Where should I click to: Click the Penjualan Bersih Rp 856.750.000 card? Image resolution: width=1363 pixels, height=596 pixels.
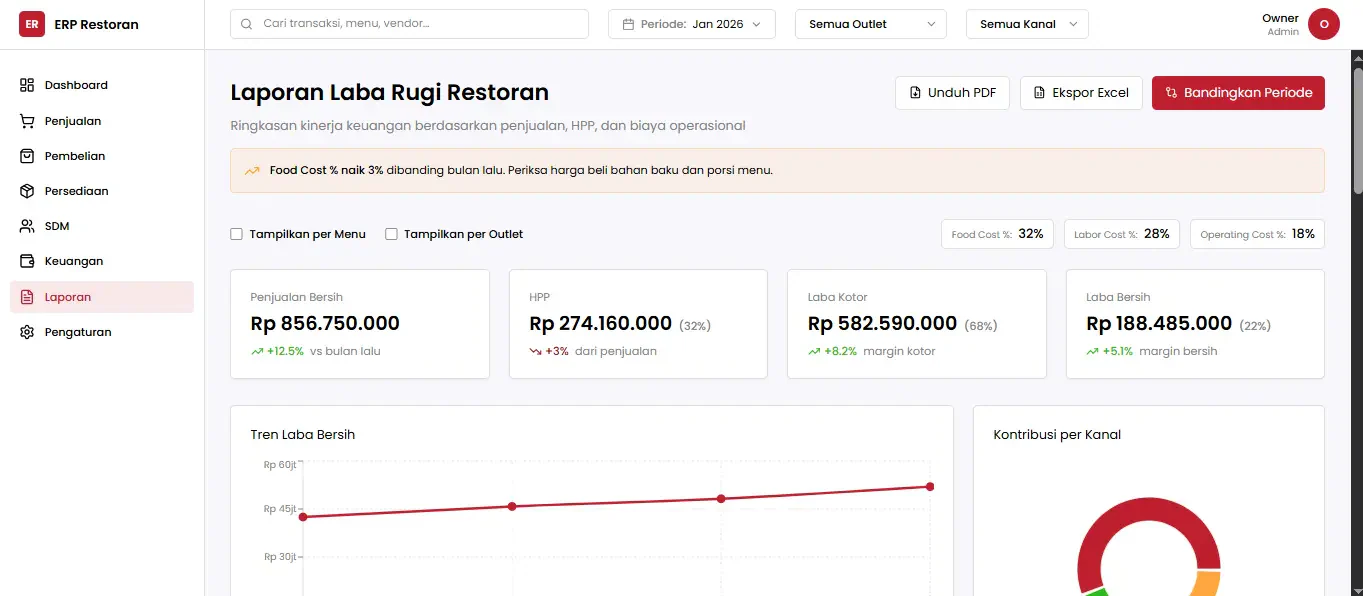(360, 324)
